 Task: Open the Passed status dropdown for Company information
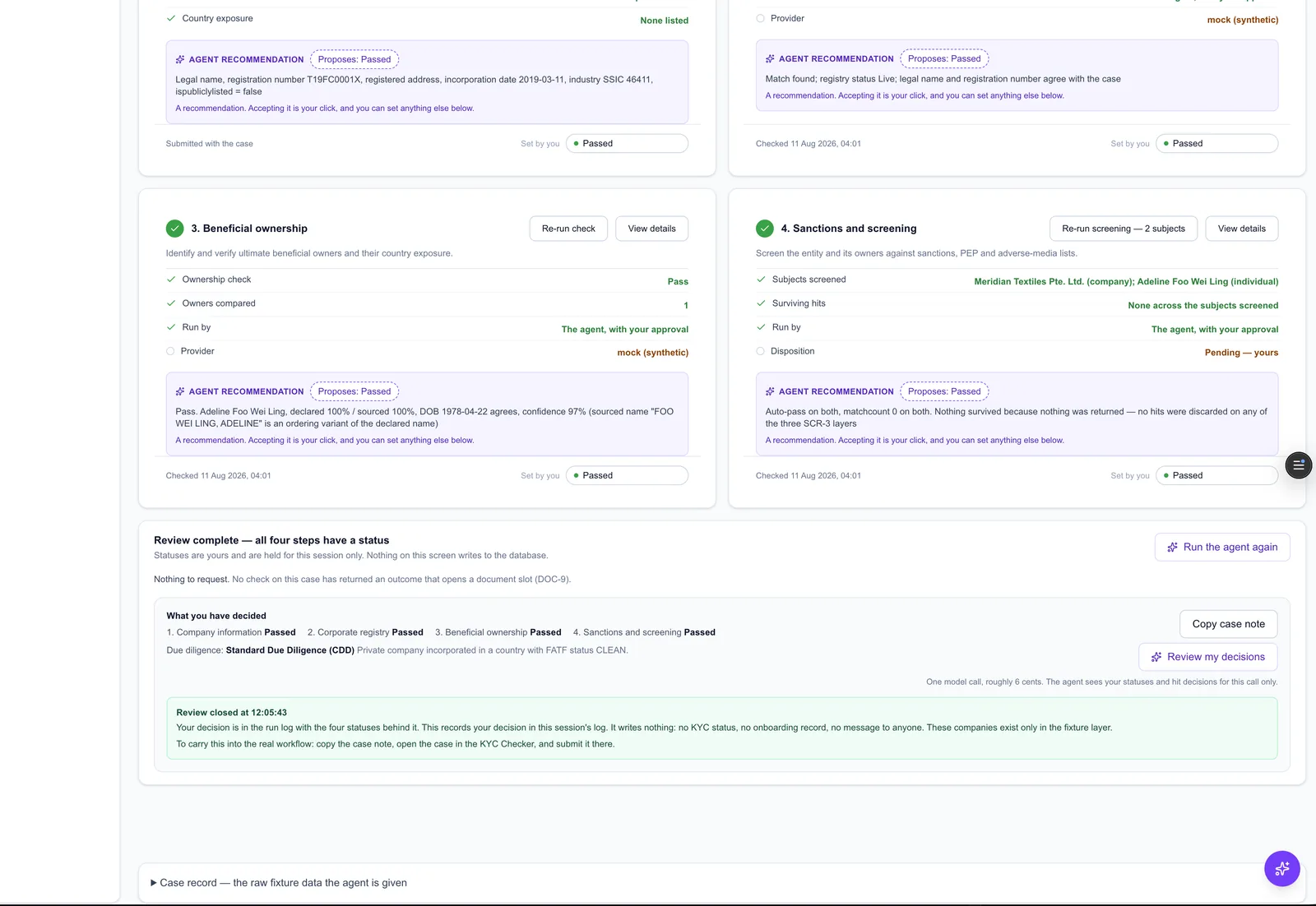point(627,143)
